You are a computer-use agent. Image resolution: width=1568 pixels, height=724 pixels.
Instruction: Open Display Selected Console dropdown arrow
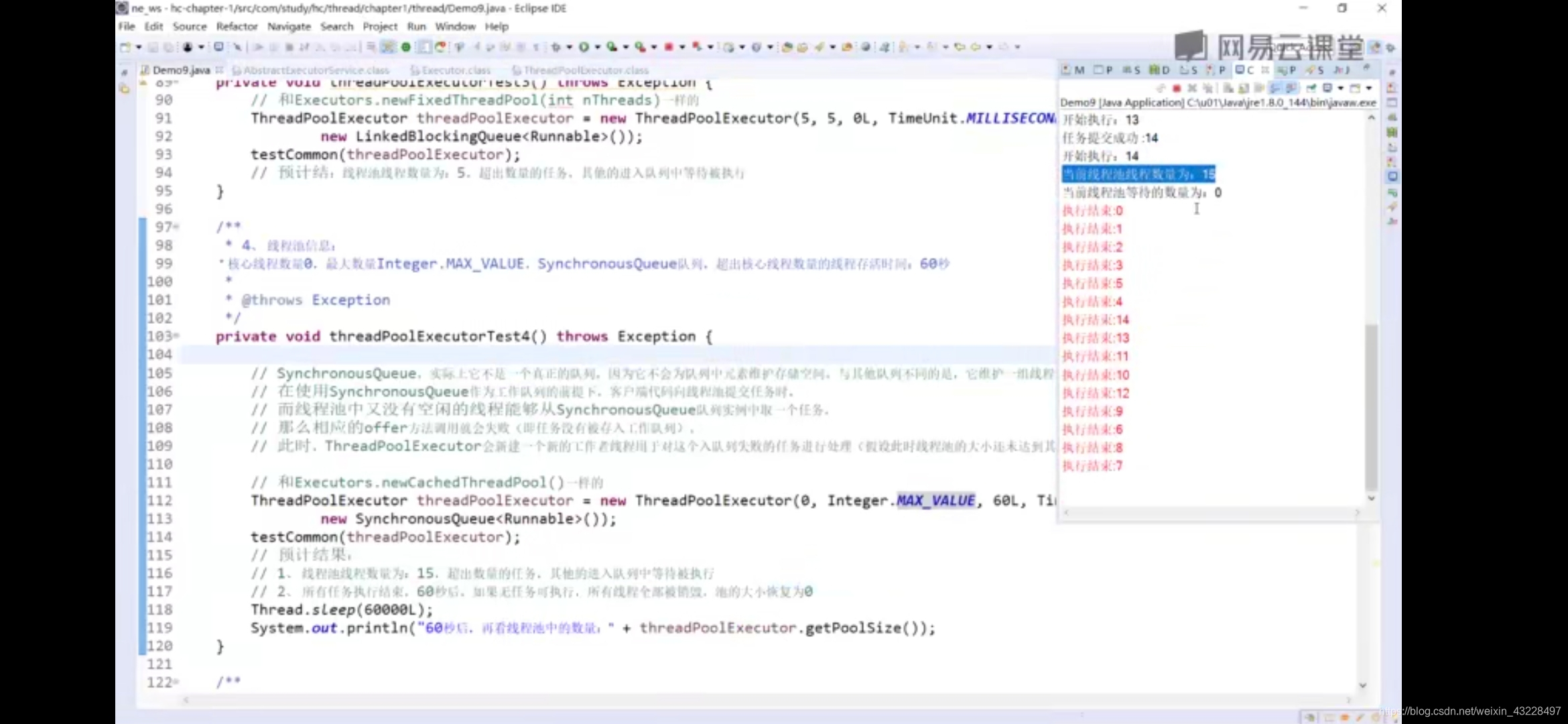(x=1341, y=88)
